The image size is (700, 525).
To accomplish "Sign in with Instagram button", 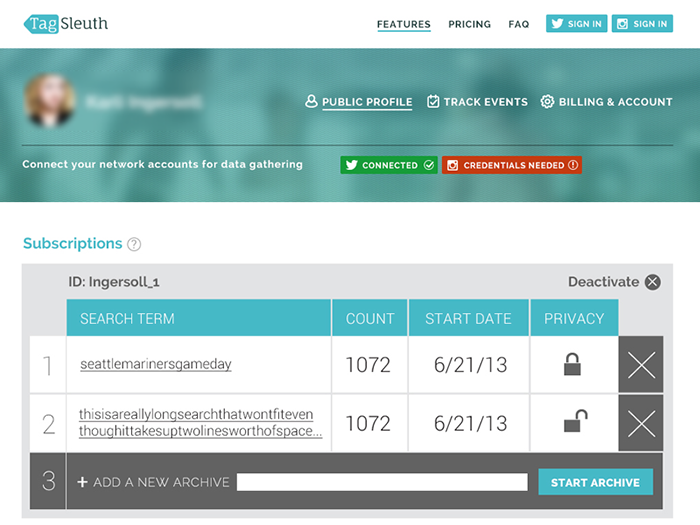I will [x=641, y=24].
